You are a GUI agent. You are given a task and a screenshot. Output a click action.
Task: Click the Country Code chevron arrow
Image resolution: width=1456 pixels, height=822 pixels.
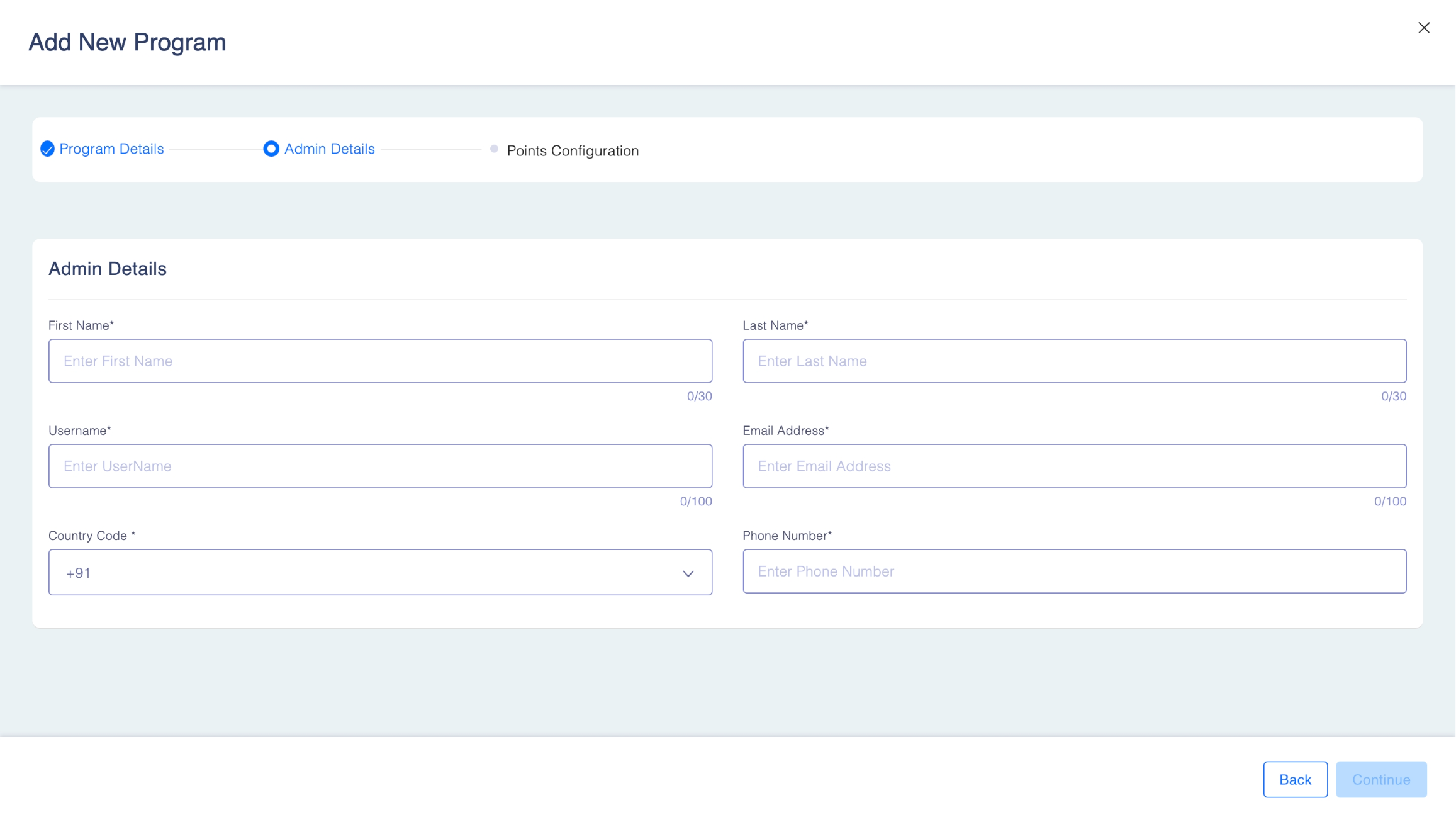[688, 573]
